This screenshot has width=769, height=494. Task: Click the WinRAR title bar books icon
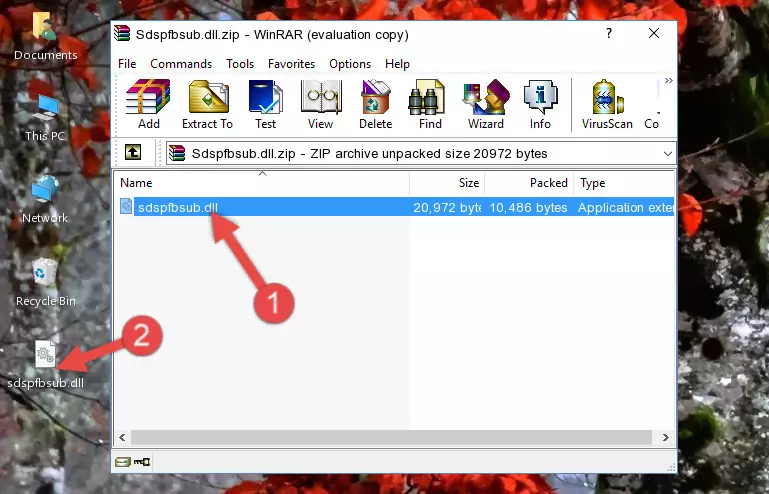pyautogui.click(x=122, y=34)
